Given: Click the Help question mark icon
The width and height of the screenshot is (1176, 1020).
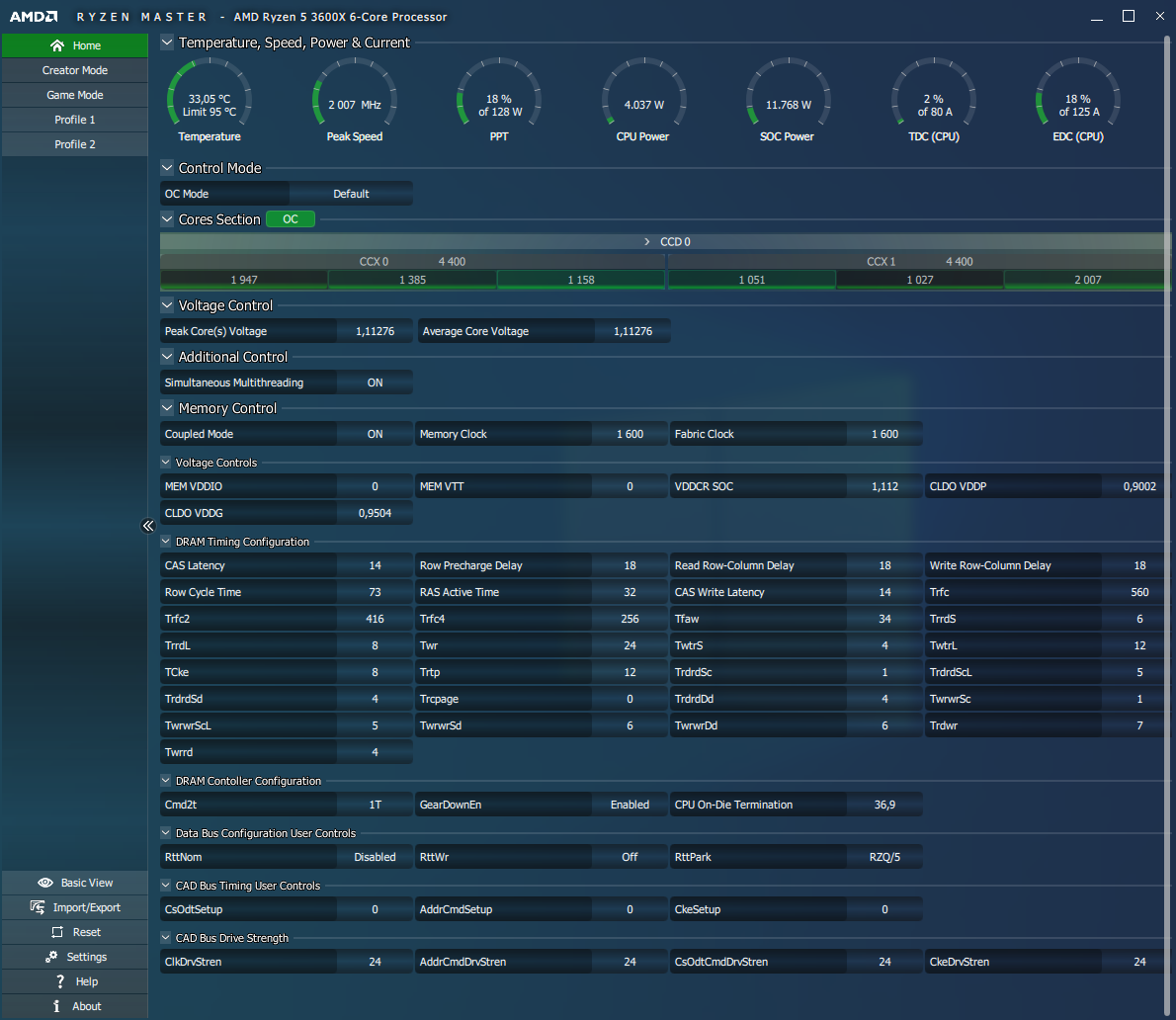Looking at the screenshot, I should click(x=60, y=981).
